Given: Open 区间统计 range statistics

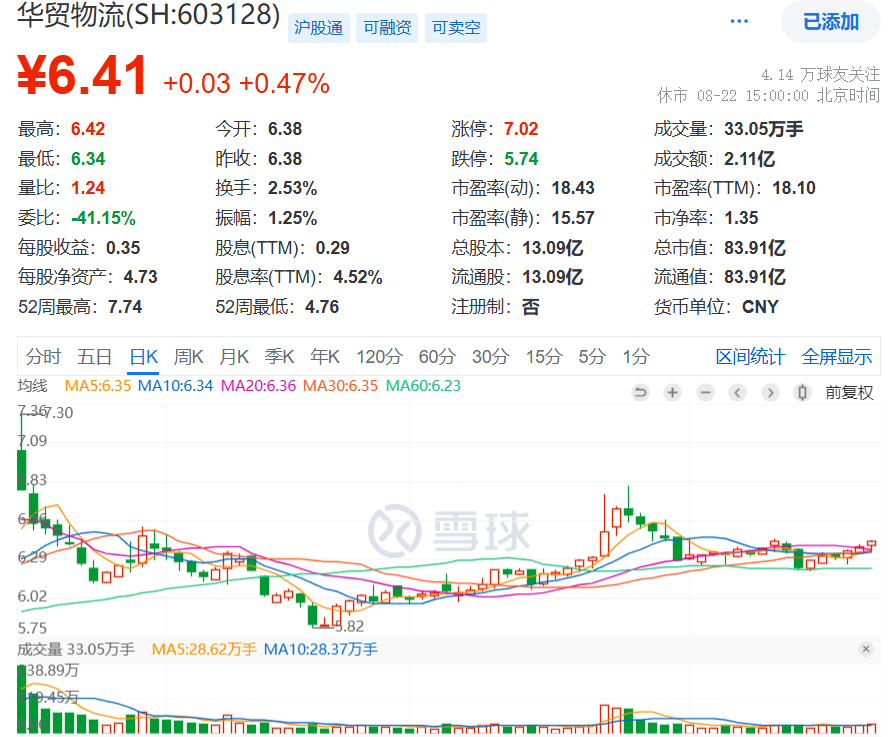Looking at the screenshot, I should click(x=750, y=357).
